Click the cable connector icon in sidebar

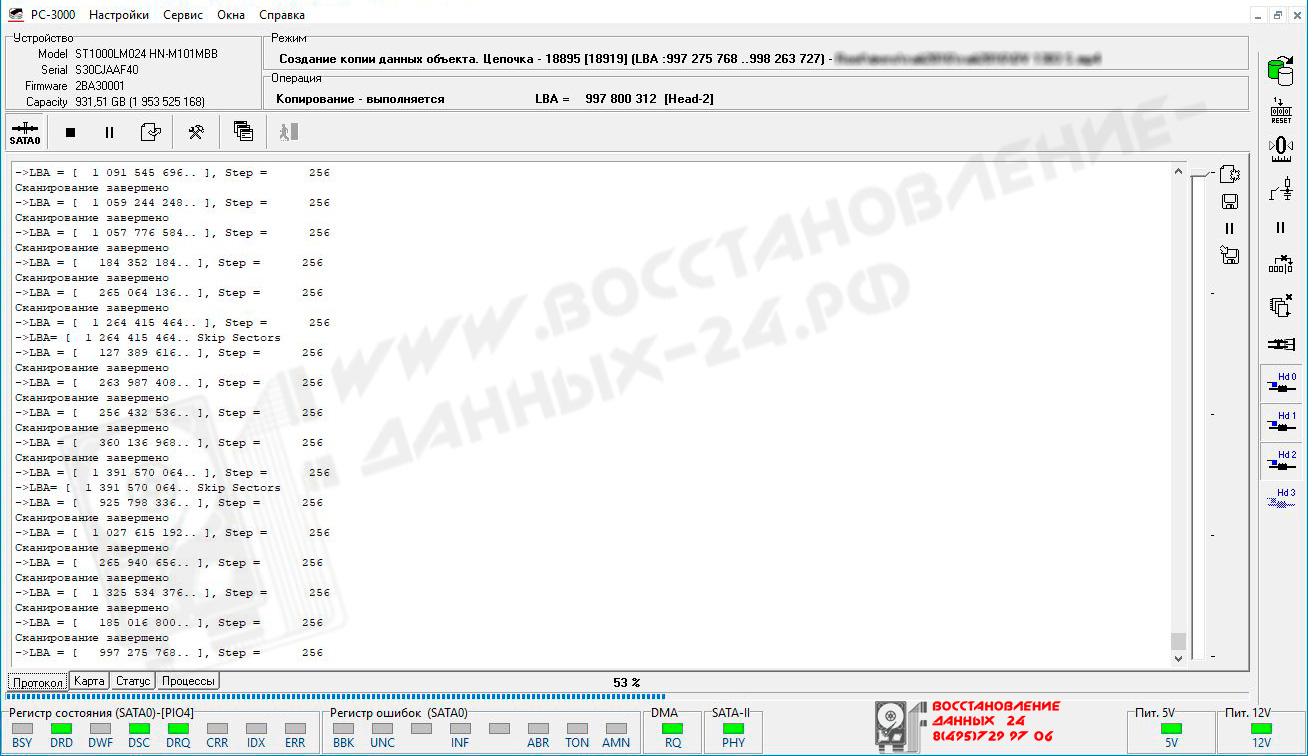point(1280,344)
